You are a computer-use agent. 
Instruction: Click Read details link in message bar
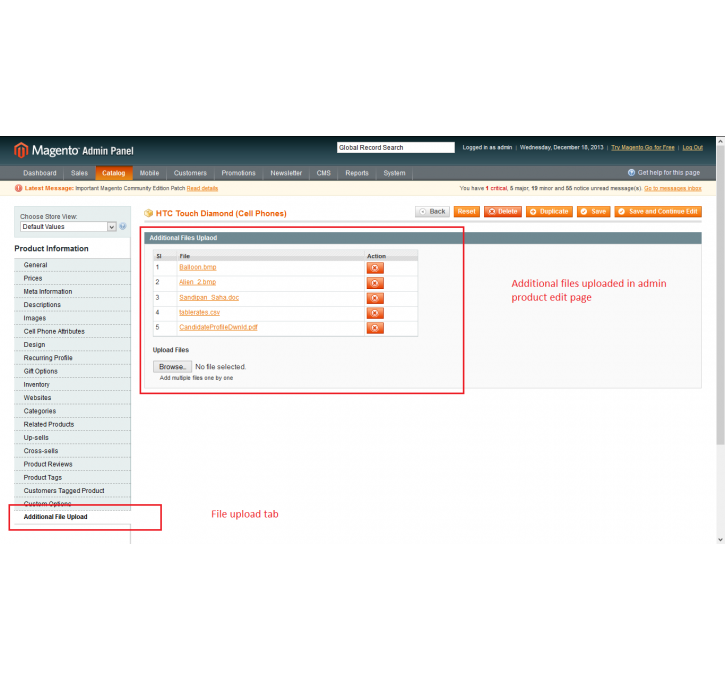point(202,188)
